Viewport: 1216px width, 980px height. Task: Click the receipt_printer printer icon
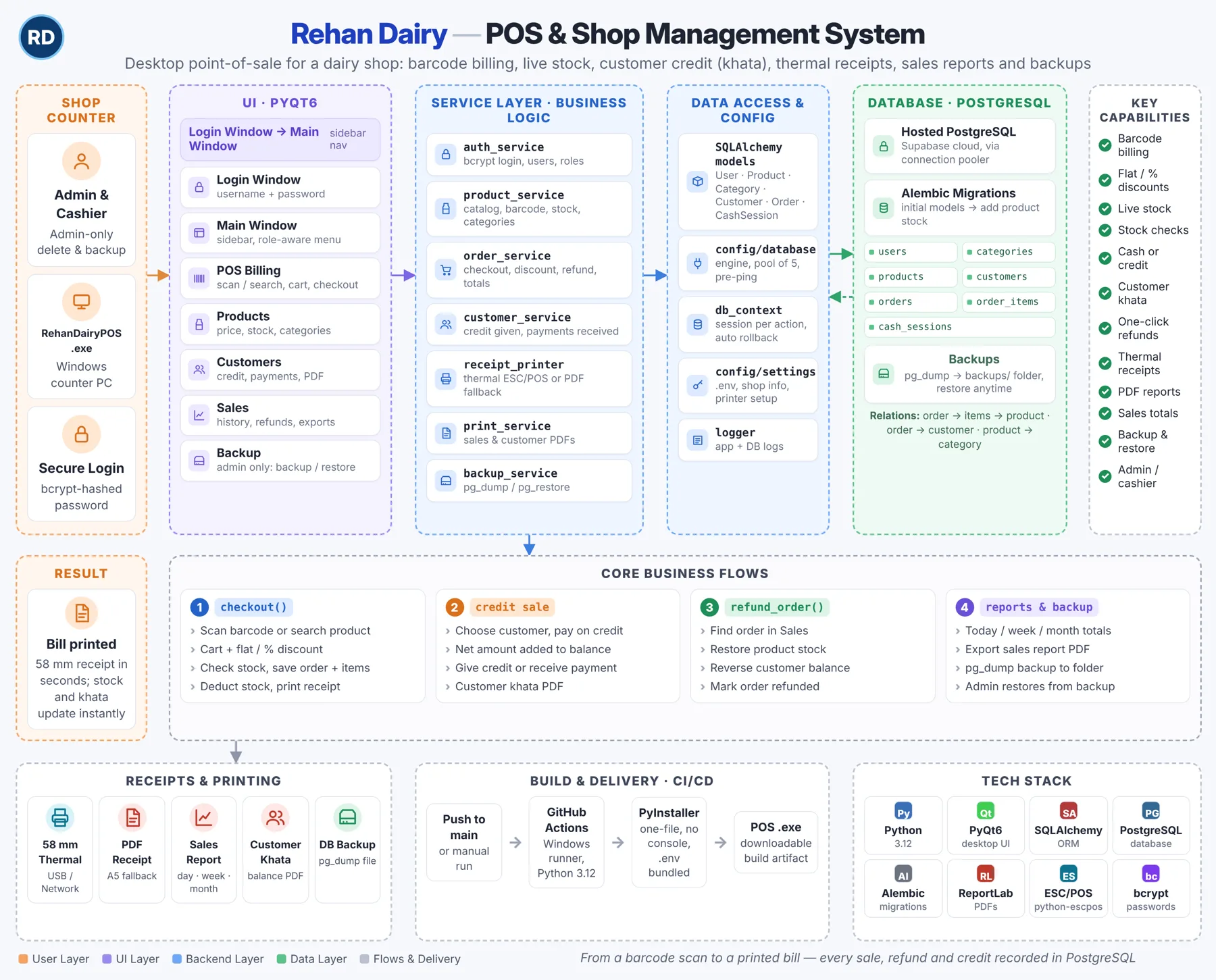pos(446,379)
